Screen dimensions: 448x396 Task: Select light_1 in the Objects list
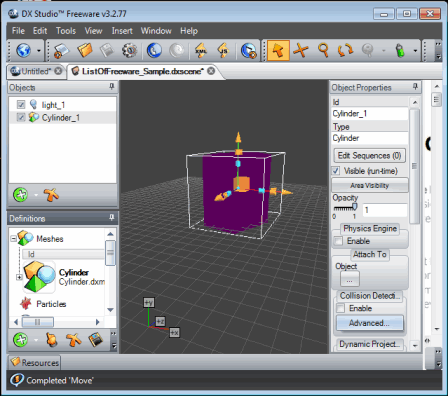(x=53, y=105)
